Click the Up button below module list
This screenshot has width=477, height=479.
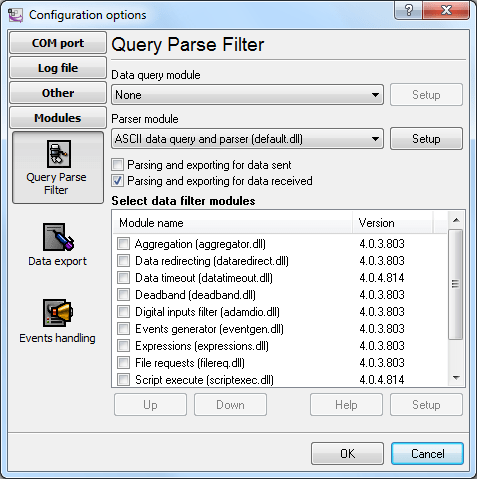pyautogui.click(x=150, y=405)
